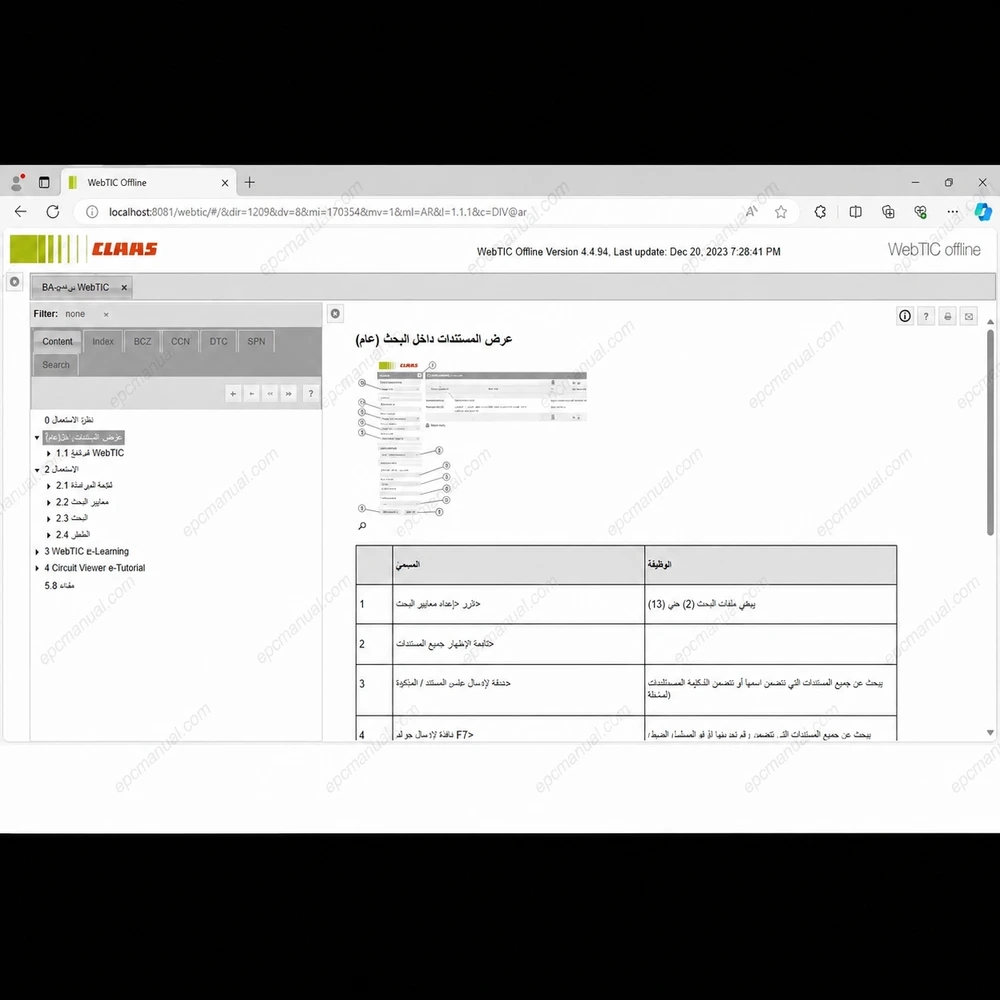The height and width of the screenshot is (1000, 1000).
Task: Print the current document
Action: click(x=948, y=316)
